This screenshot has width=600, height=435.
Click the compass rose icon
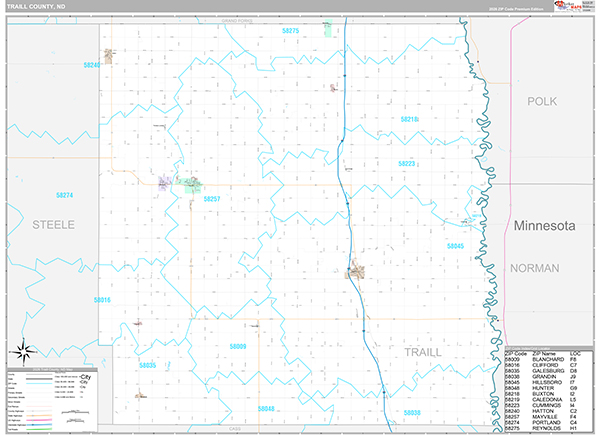pyautogui.click(x=23, y=351)
